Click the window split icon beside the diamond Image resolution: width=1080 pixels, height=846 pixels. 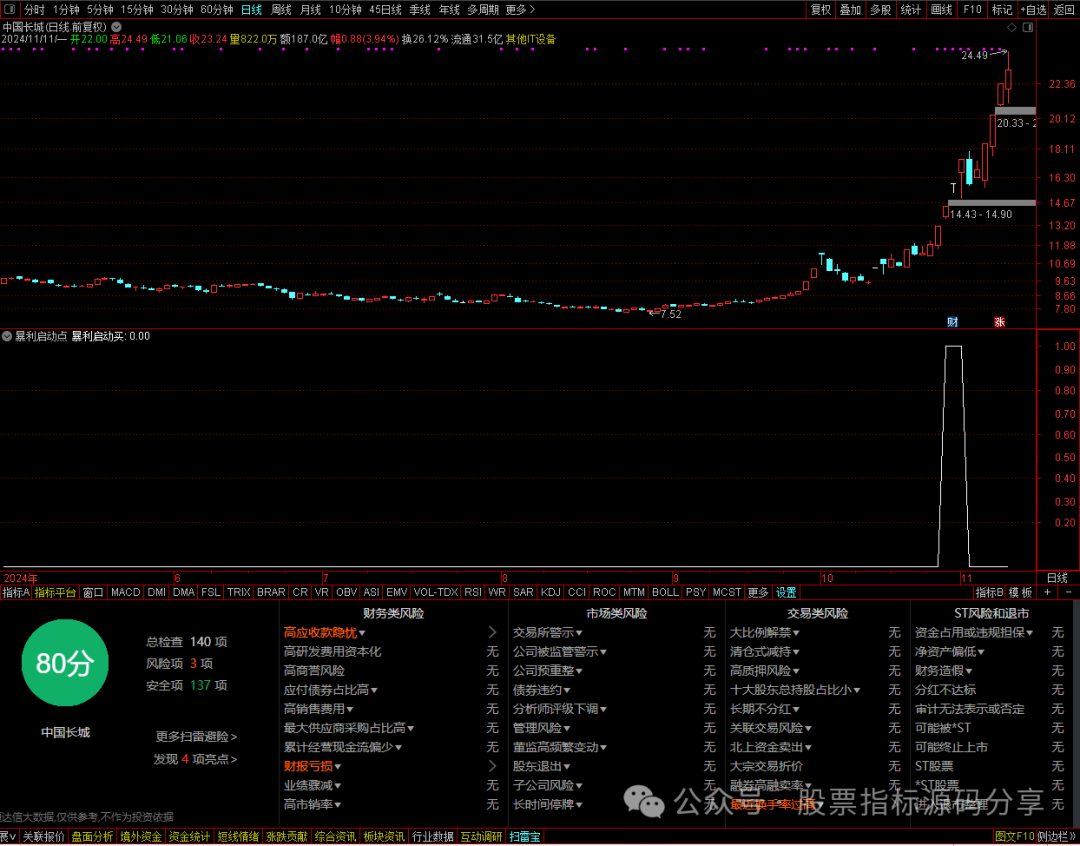coord(1028,28)
